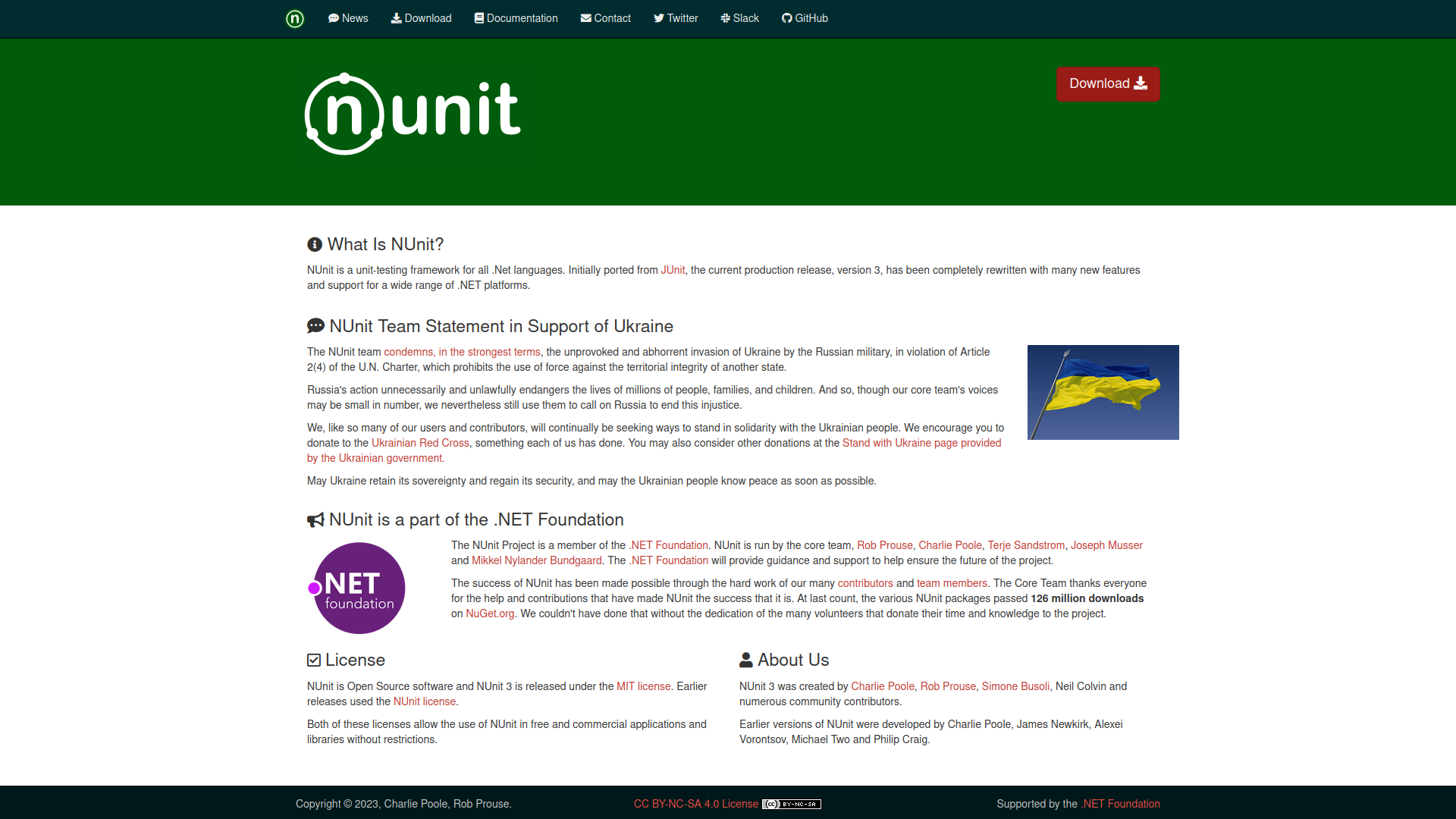
Task: Click the CC BY-NC-SA license badge
Action: pyautogui.click(x=792, y=805)
